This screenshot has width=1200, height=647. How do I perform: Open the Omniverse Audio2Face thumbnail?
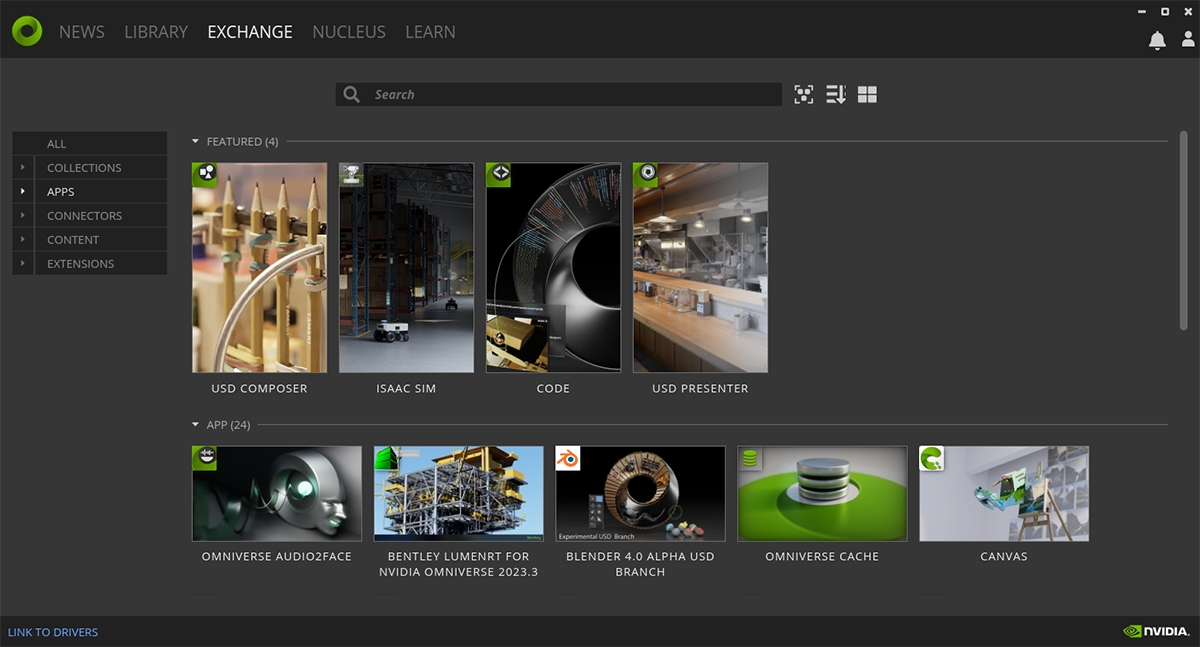pyautogui.click(x=277, y=494)
